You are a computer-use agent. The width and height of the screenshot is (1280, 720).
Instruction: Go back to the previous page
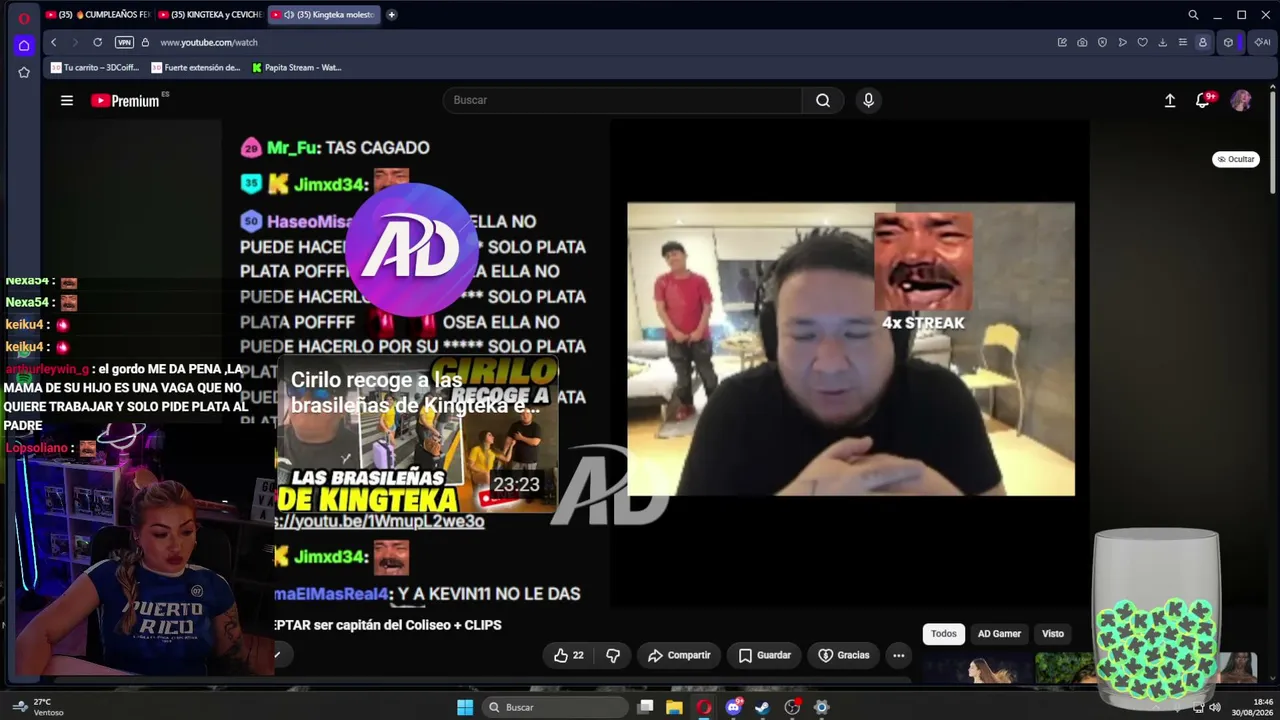pyautogui.click(x=53, y=42)
